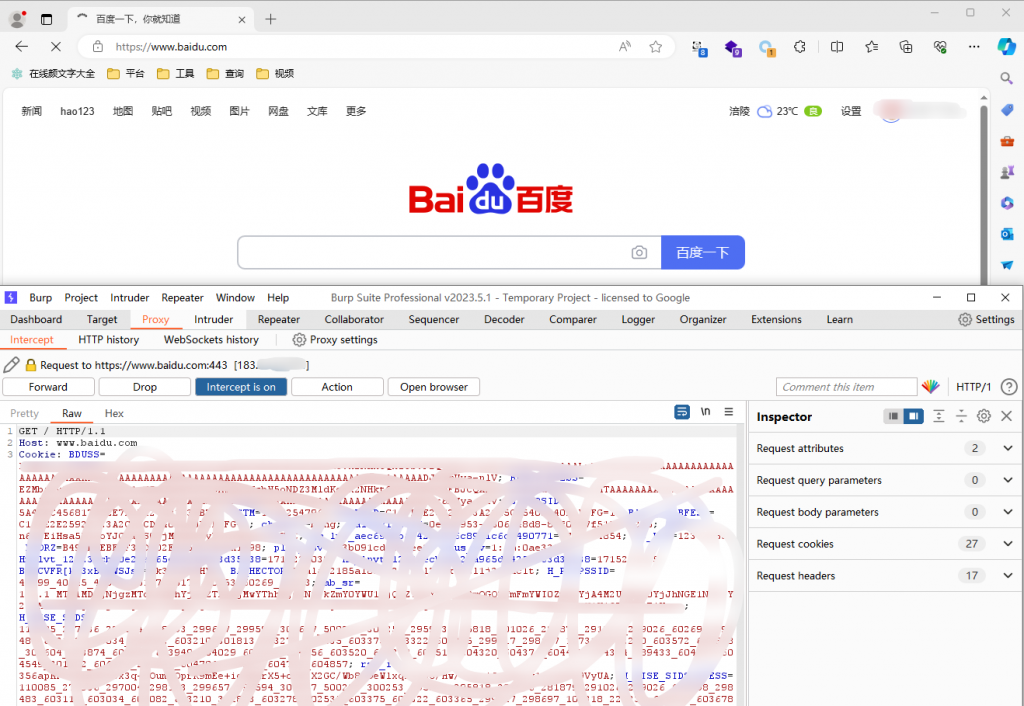Click the Drop button
Screen dimensions: 1024x706
point(145,387)
